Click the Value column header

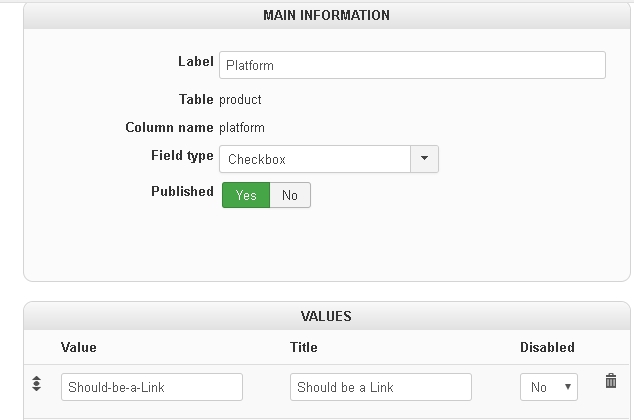(79, 347)
